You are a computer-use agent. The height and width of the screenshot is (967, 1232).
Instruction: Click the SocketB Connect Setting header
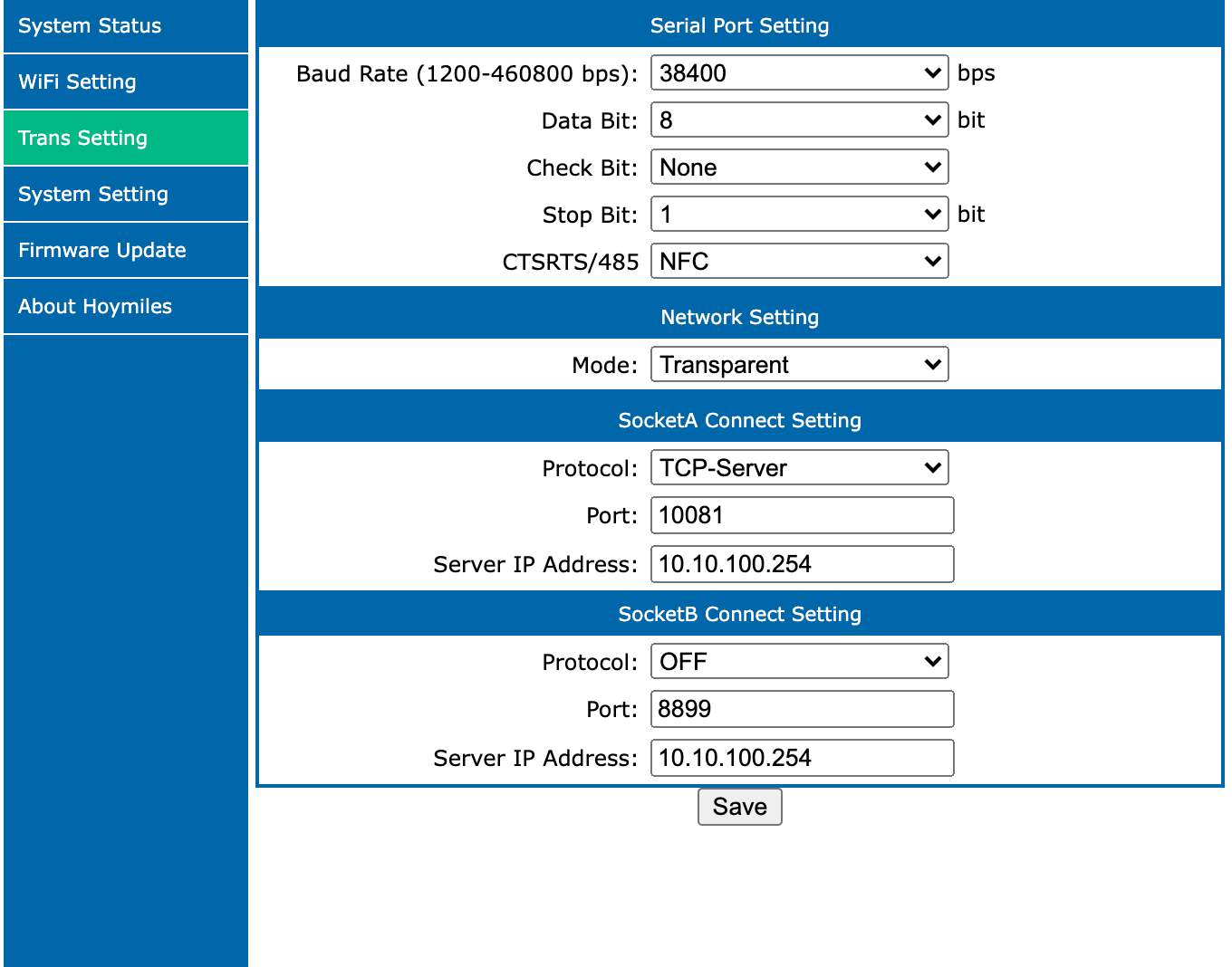[x=739, y=614]
